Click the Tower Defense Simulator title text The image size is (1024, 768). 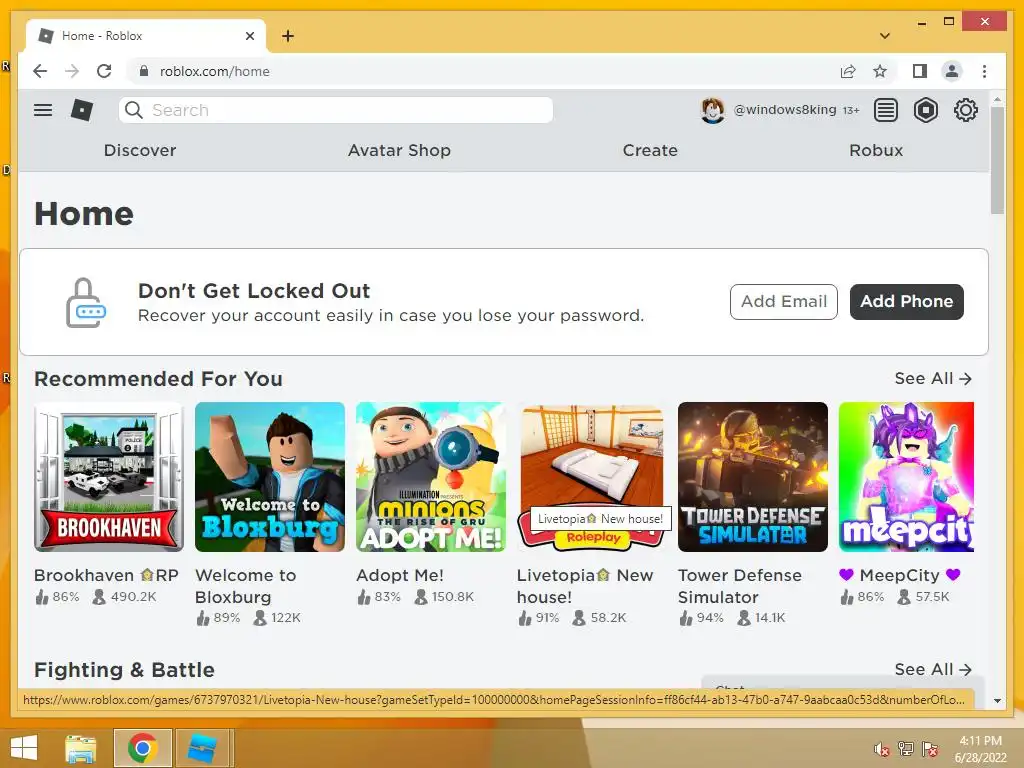(x=739, y=586)
